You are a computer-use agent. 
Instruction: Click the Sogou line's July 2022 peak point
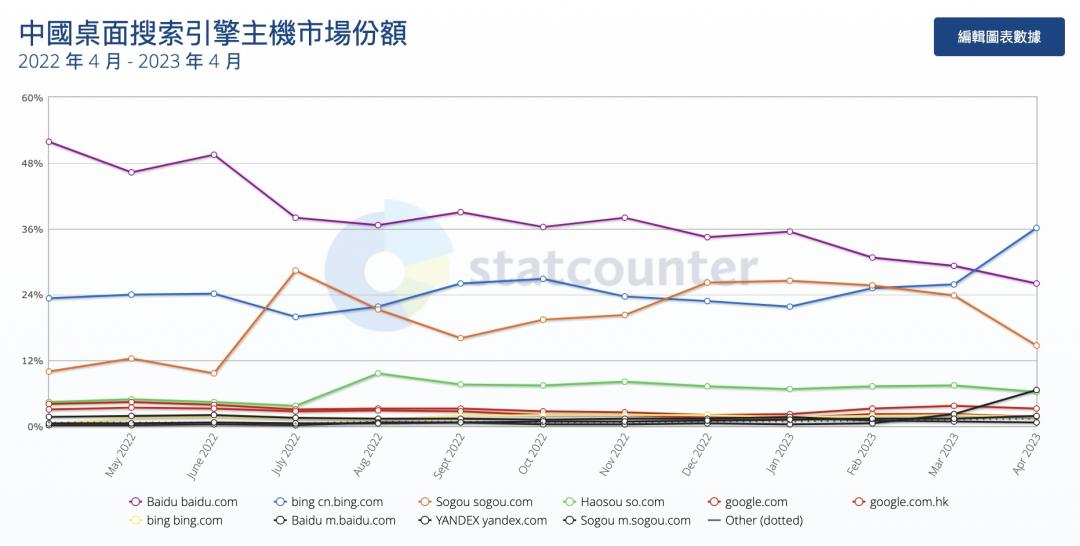point(295,270)
